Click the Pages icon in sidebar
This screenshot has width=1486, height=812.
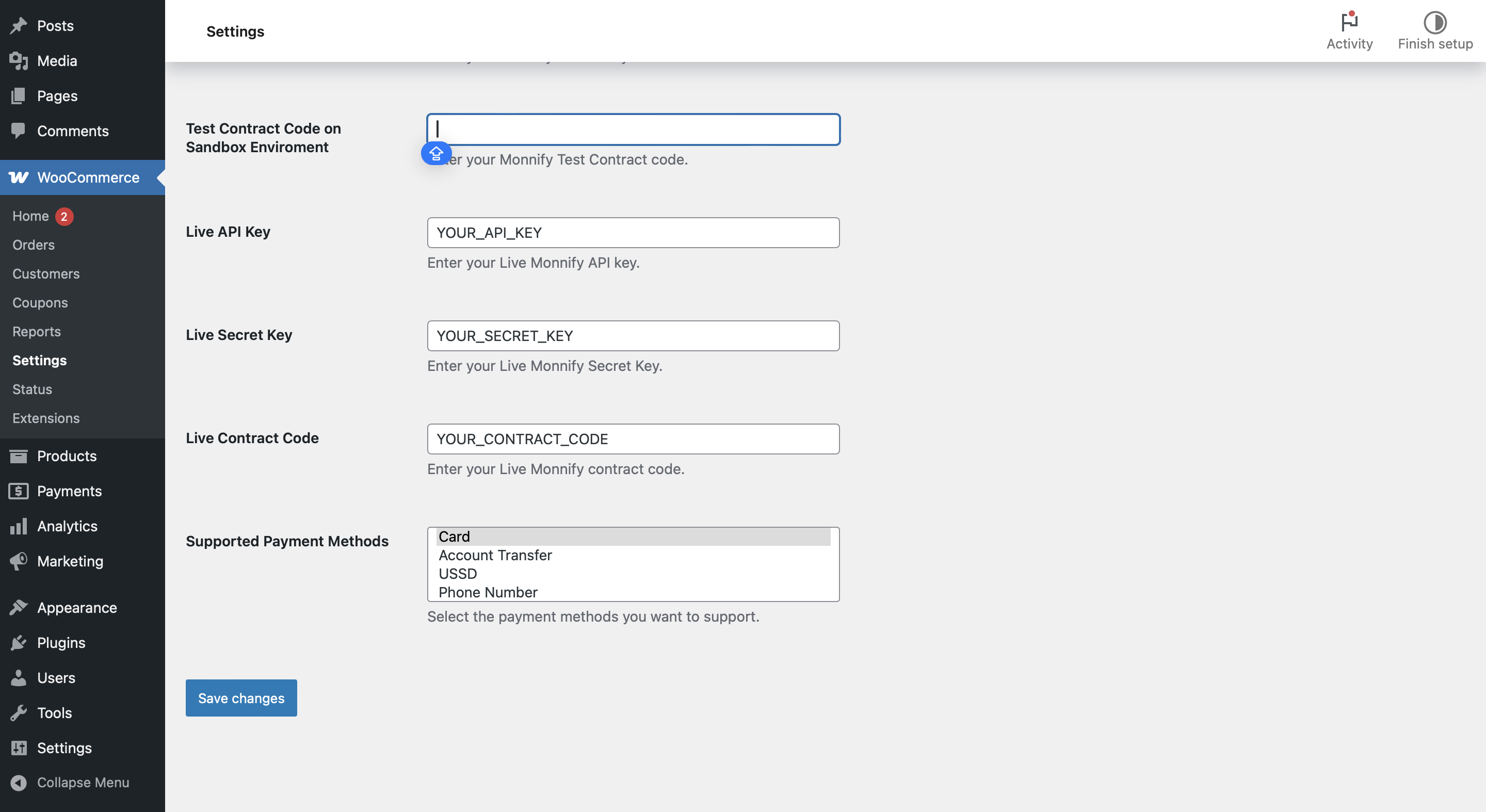[19, 96]
